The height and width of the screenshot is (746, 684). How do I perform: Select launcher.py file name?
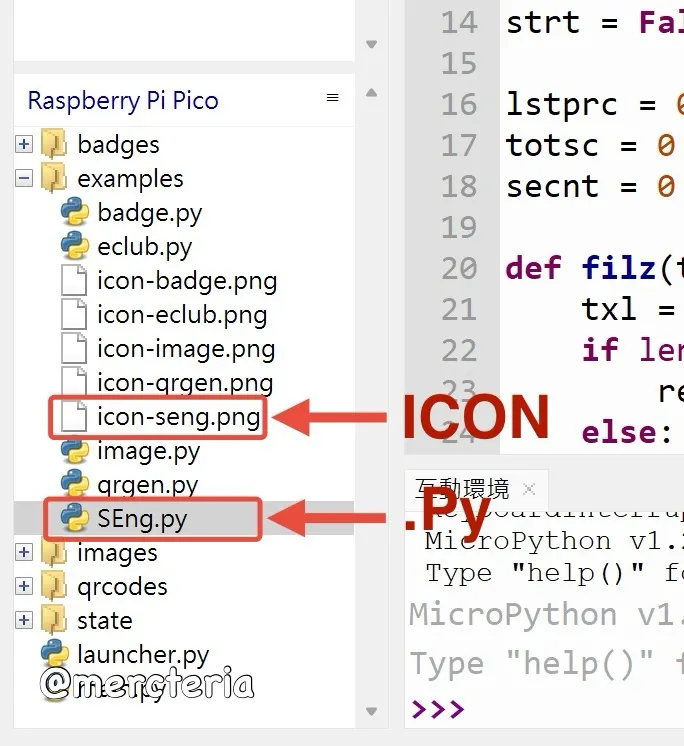143,655
